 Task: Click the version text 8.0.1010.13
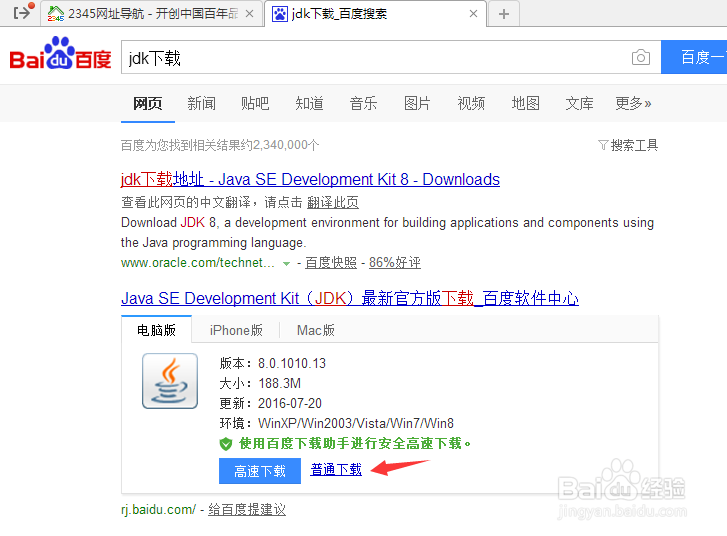292,363
